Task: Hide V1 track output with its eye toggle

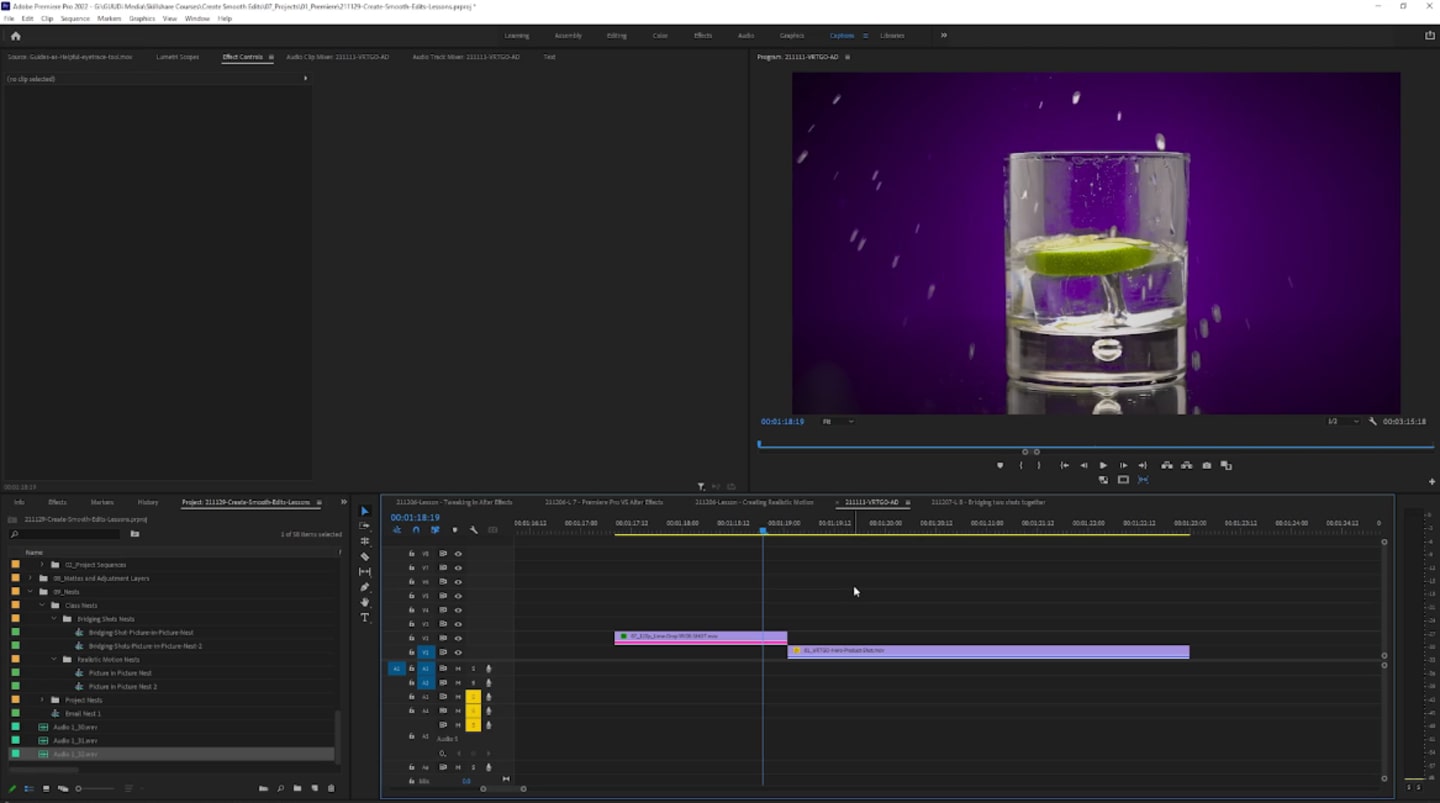Action: (x=458, y=651)
